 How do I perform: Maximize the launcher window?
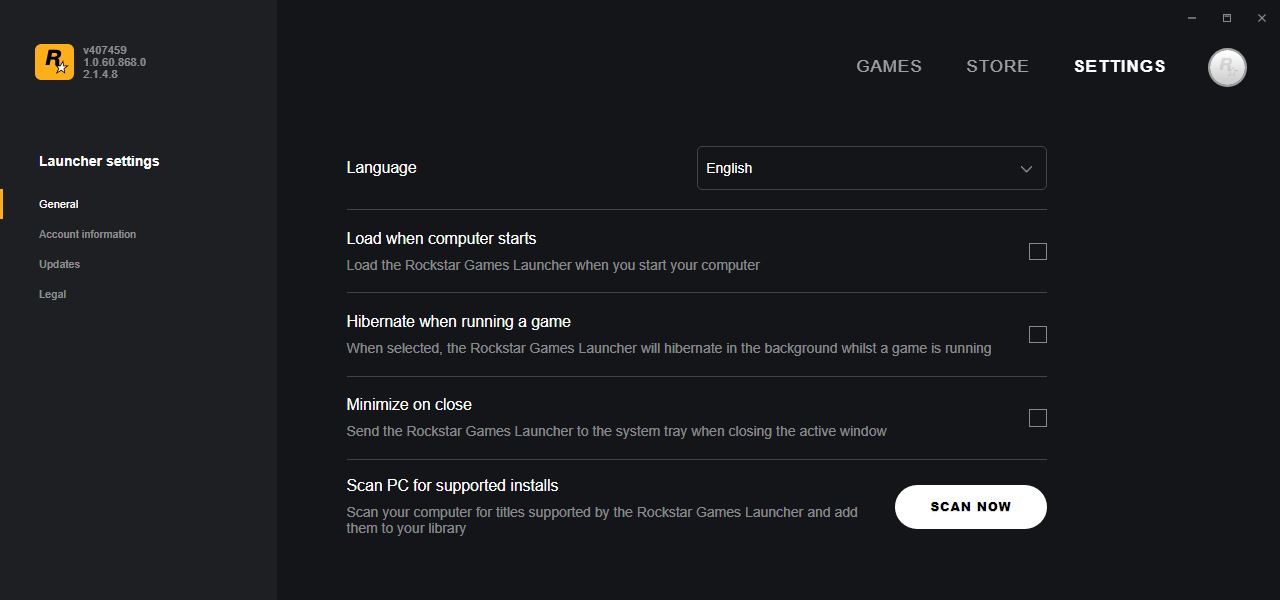(1227, 18)
